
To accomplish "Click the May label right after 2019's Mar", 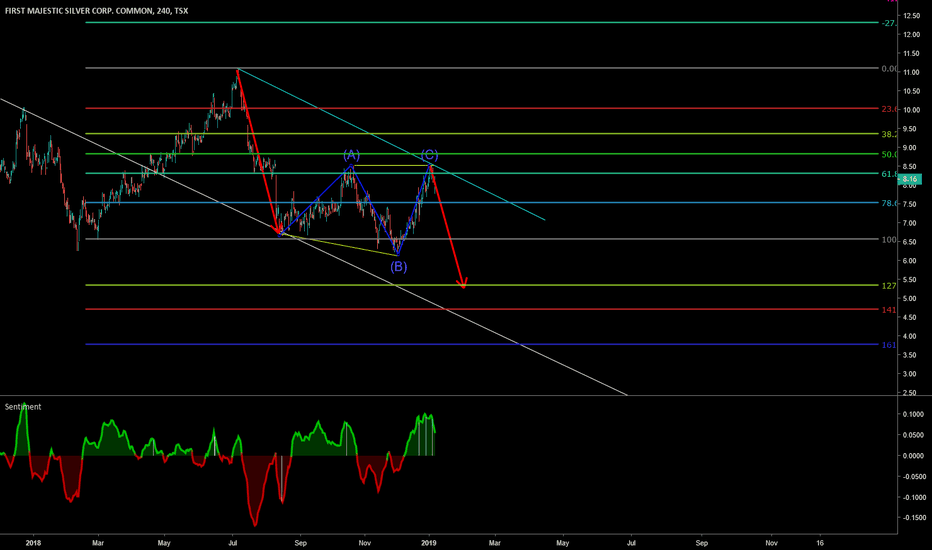I will pyautogui.click(x=562, y=543).
